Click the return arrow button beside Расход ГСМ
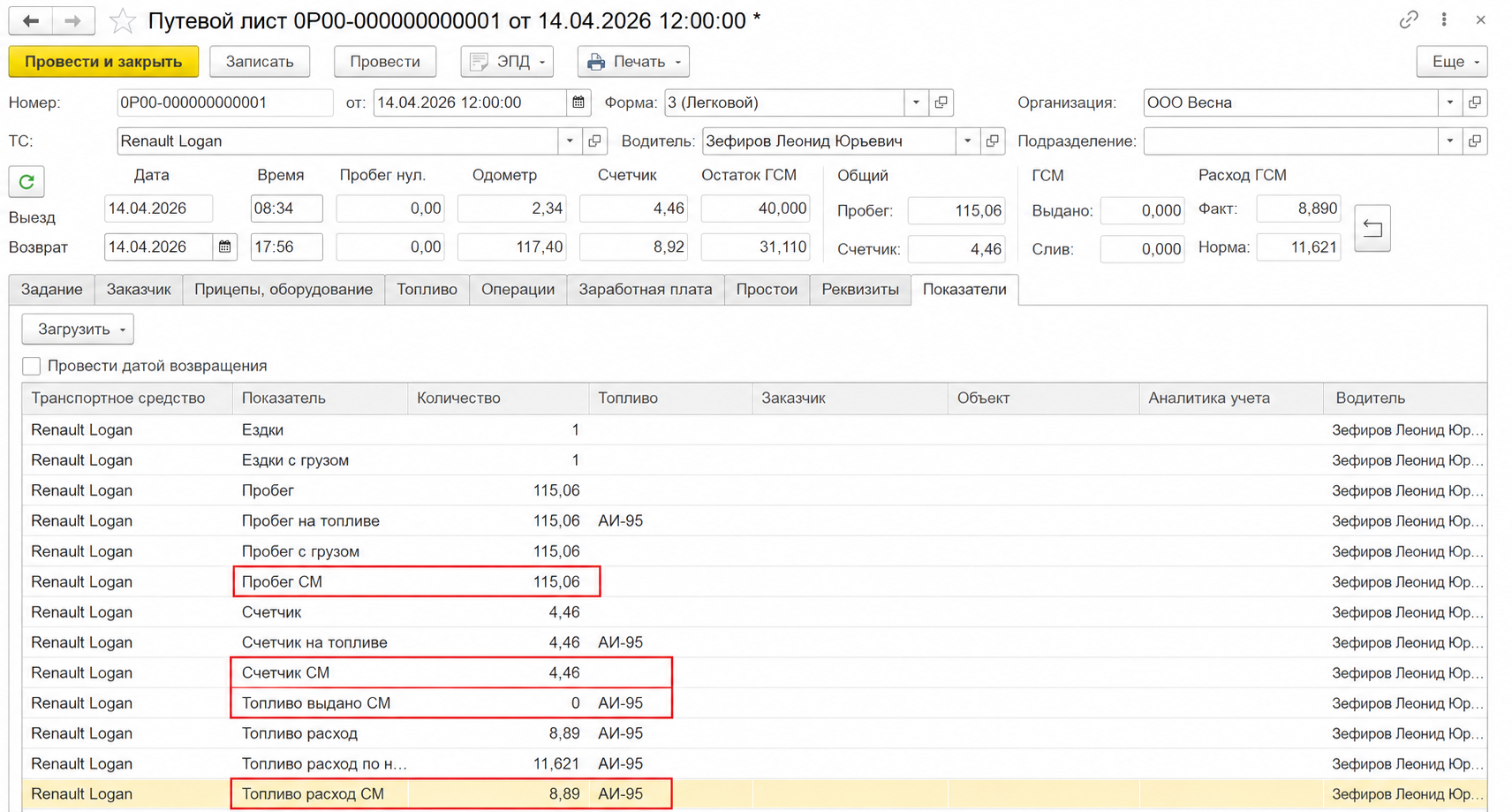Screen dimensions: 1512x812 tap(1372, 228)
